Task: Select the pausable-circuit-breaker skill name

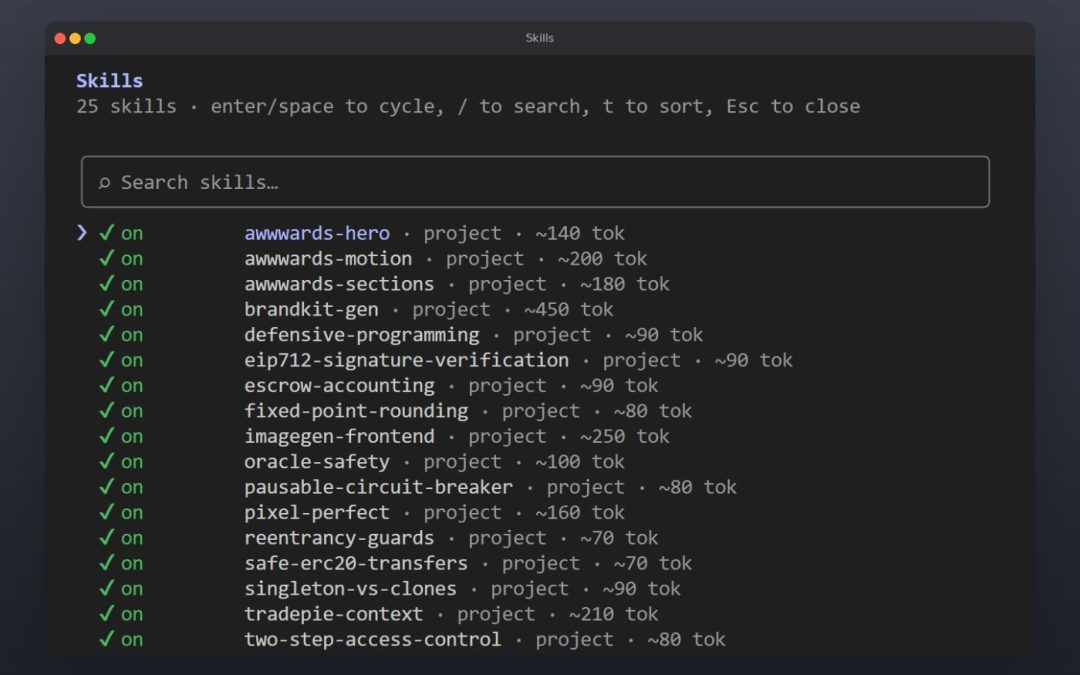Action: point(378,488)
